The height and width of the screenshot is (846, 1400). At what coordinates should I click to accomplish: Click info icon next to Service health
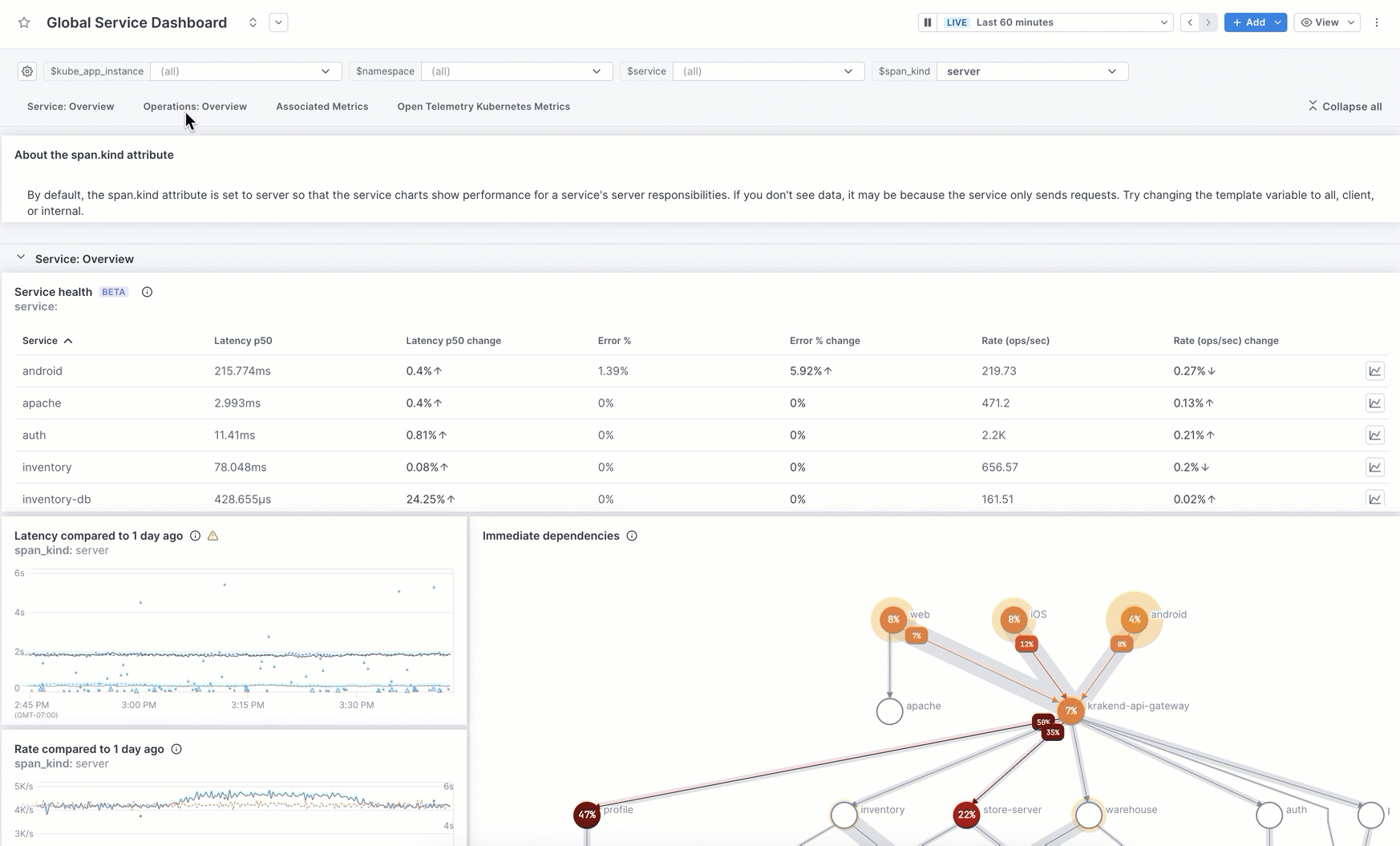(x=147, y=292)
